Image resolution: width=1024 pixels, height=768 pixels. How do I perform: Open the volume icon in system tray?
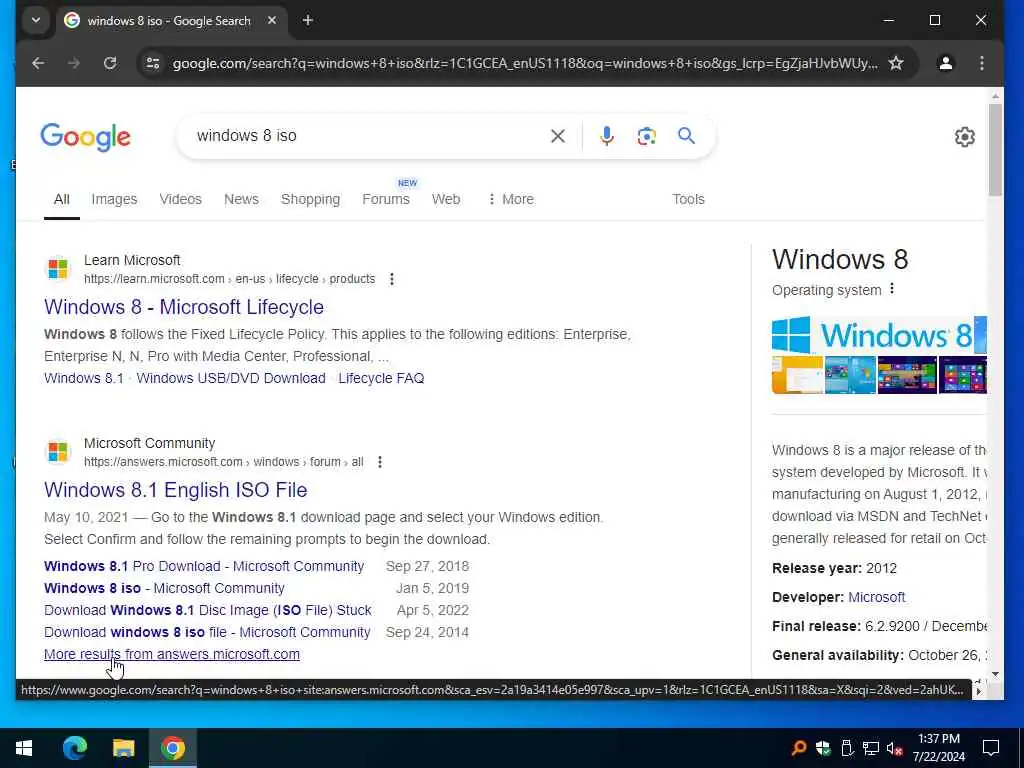(895, 748)
